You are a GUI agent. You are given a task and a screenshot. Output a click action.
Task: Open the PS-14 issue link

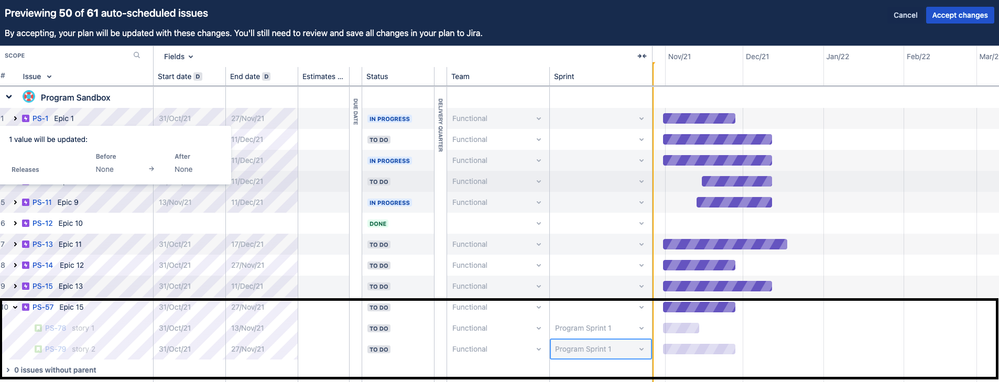click(x=43, y=265)
